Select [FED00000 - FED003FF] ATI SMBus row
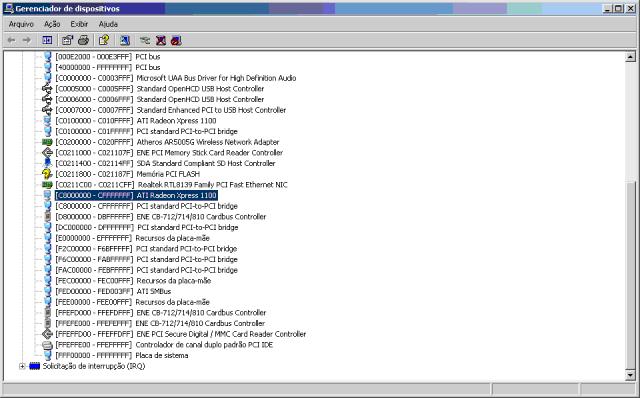 coord(113,291)
